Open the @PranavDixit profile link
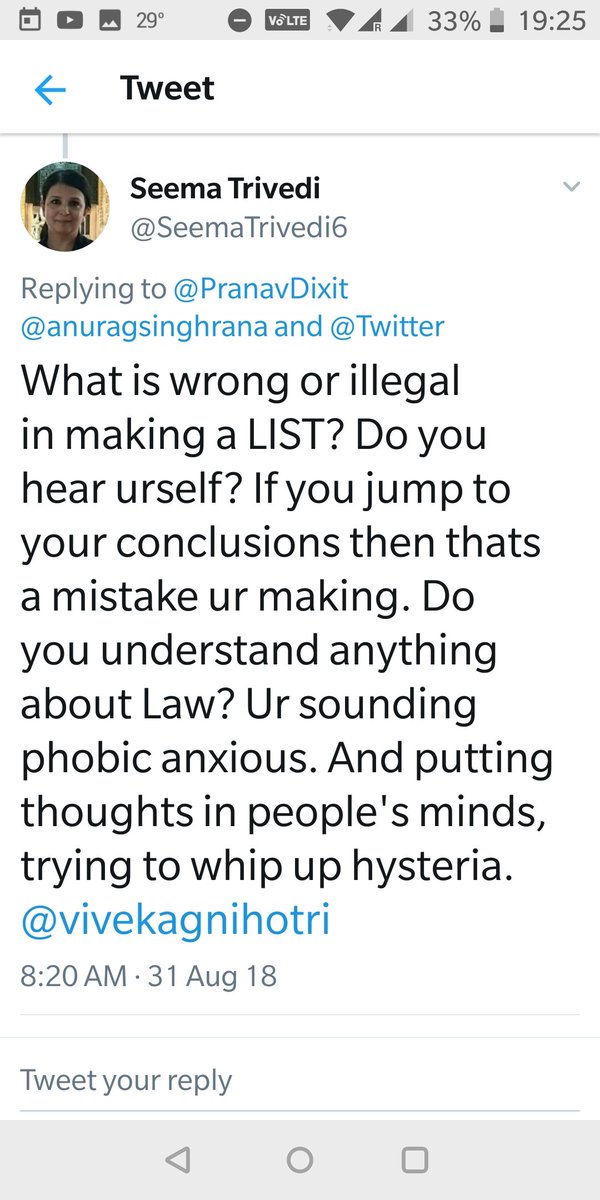 click(262, 289)
